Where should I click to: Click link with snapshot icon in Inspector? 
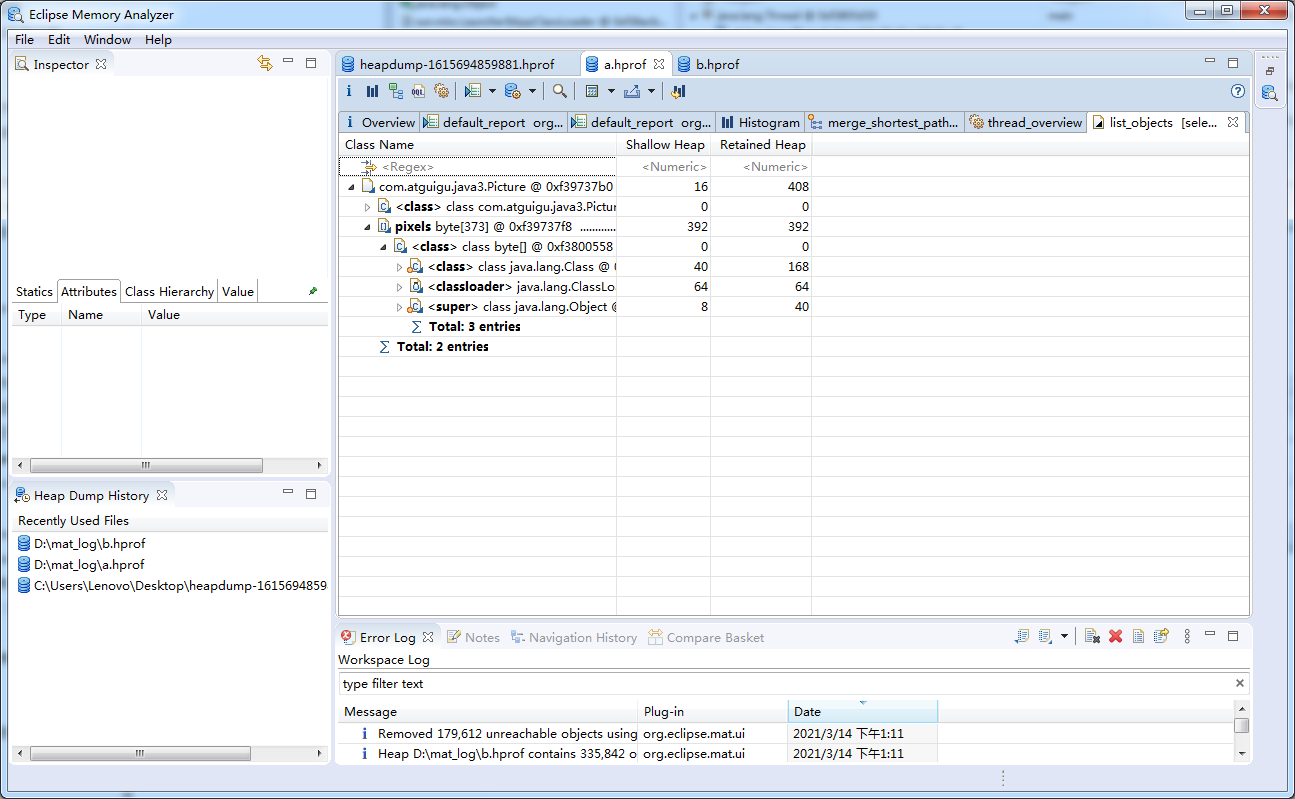(x=265, y=63)
